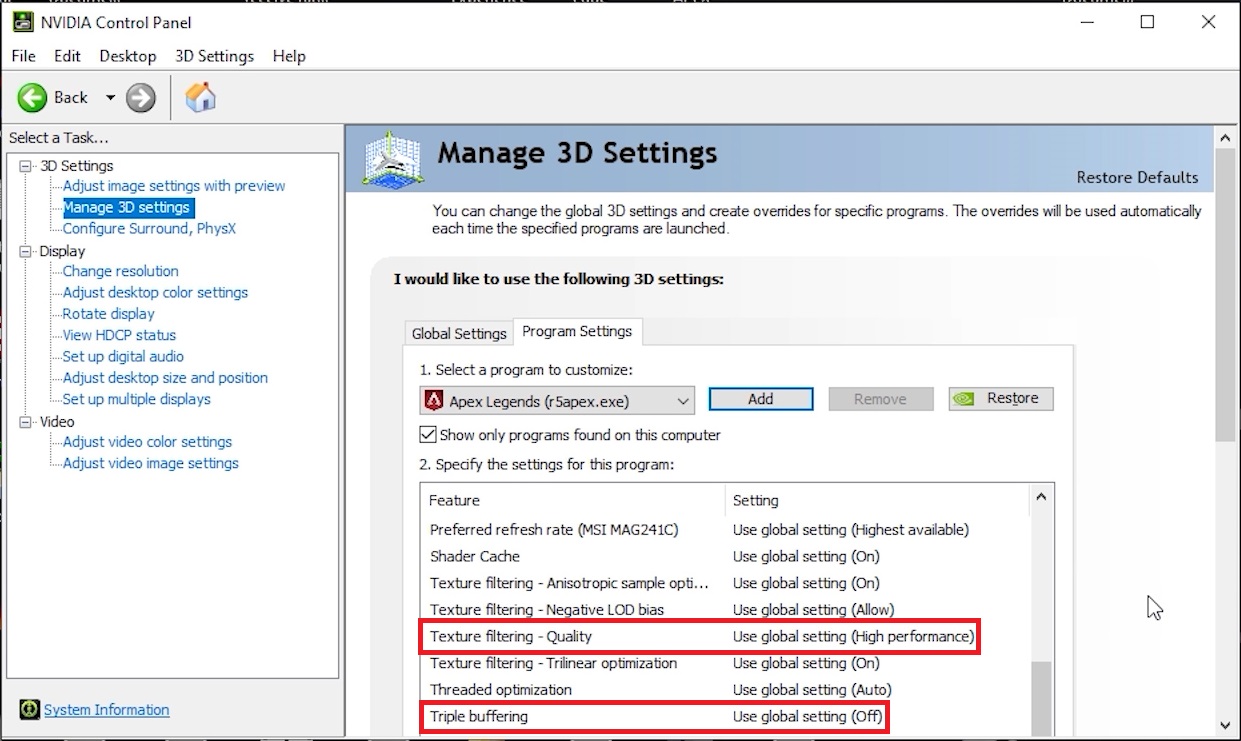The height and width of the screenshot is (741, 1241).
Task: Collapse the 3D Settings tree node
Action: pyautogui.click(x=27, y=166)
